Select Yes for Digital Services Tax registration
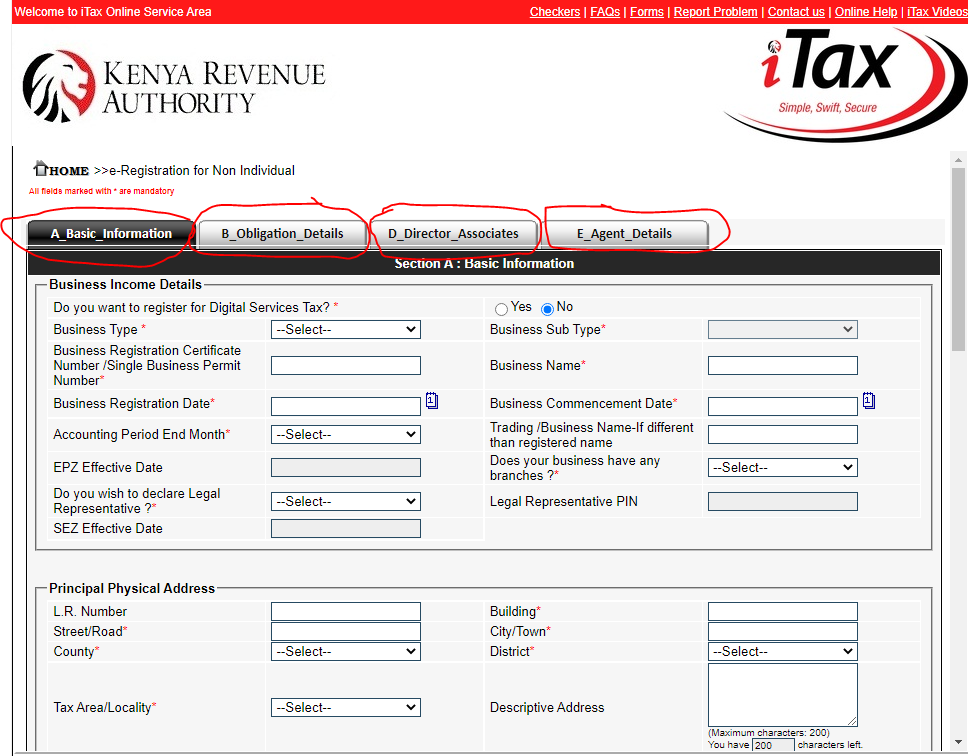Image resolution: width=968 pixels, height=756 pixels. click(501, 308)
